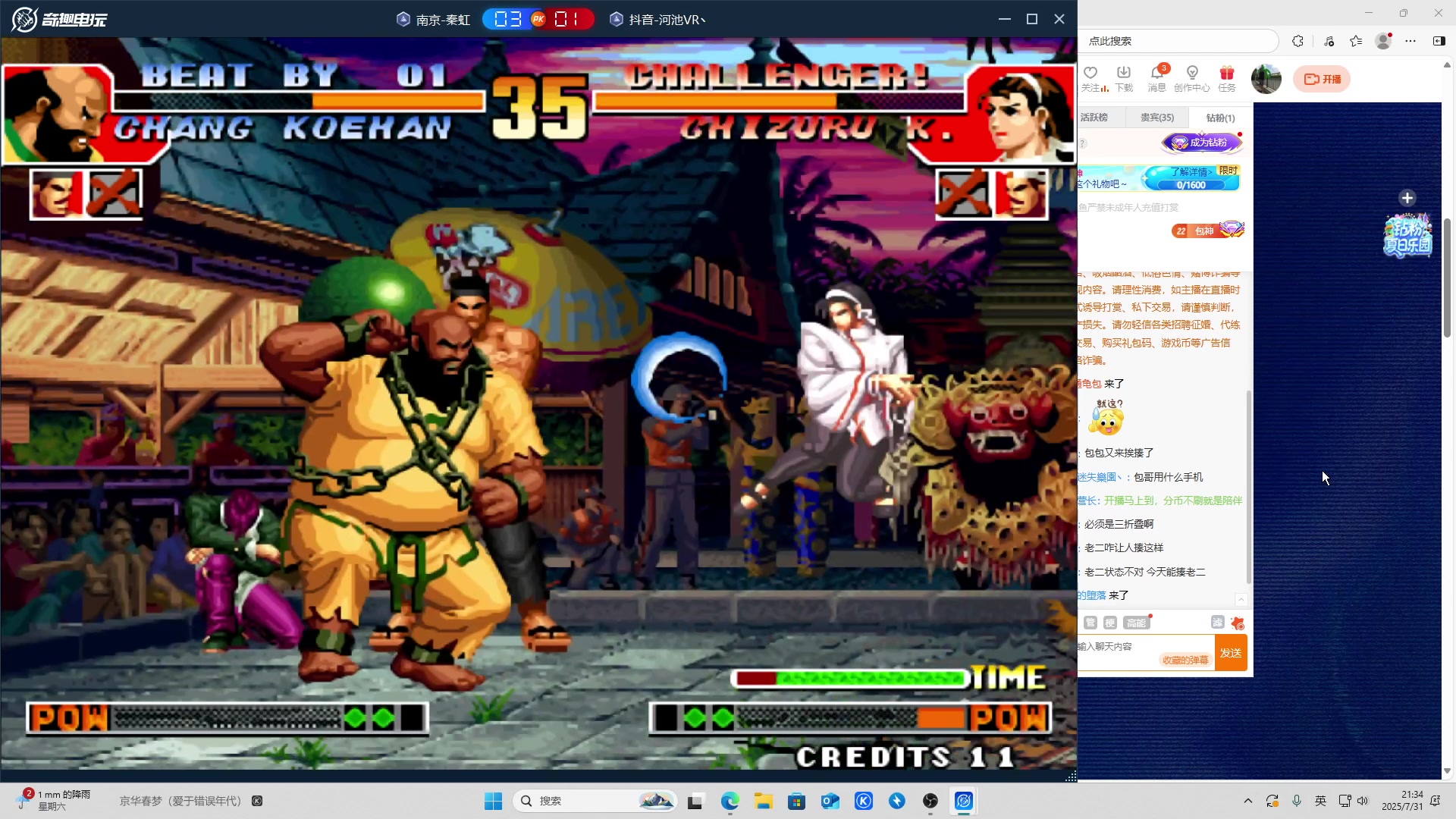This screenshot has height=819, width=1456.
Task: Open the weather widget 1 mm 的降雨
Action: pyautogui.click(x=53, y=800)
